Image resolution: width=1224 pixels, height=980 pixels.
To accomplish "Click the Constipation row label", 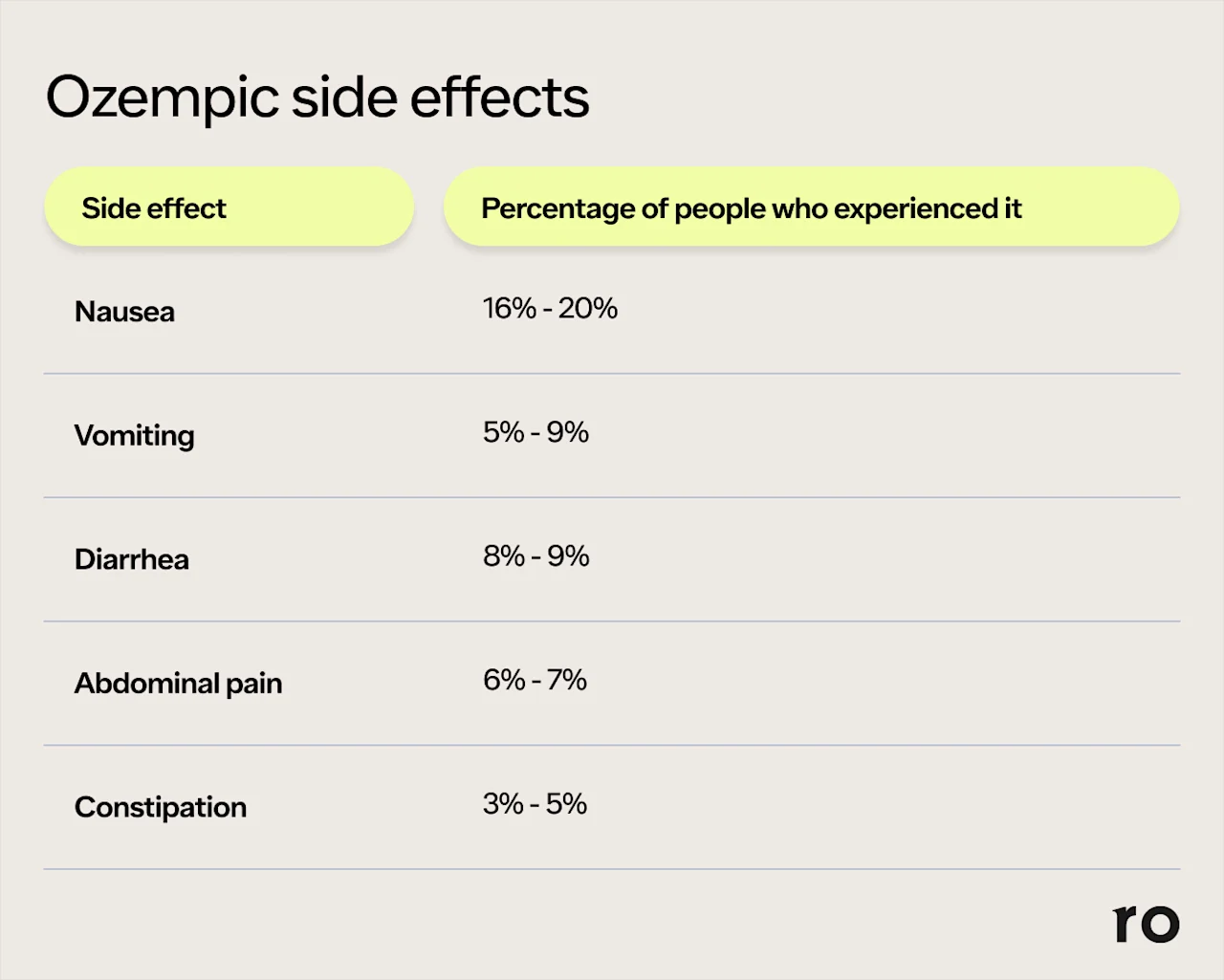I will click(161, 807).
